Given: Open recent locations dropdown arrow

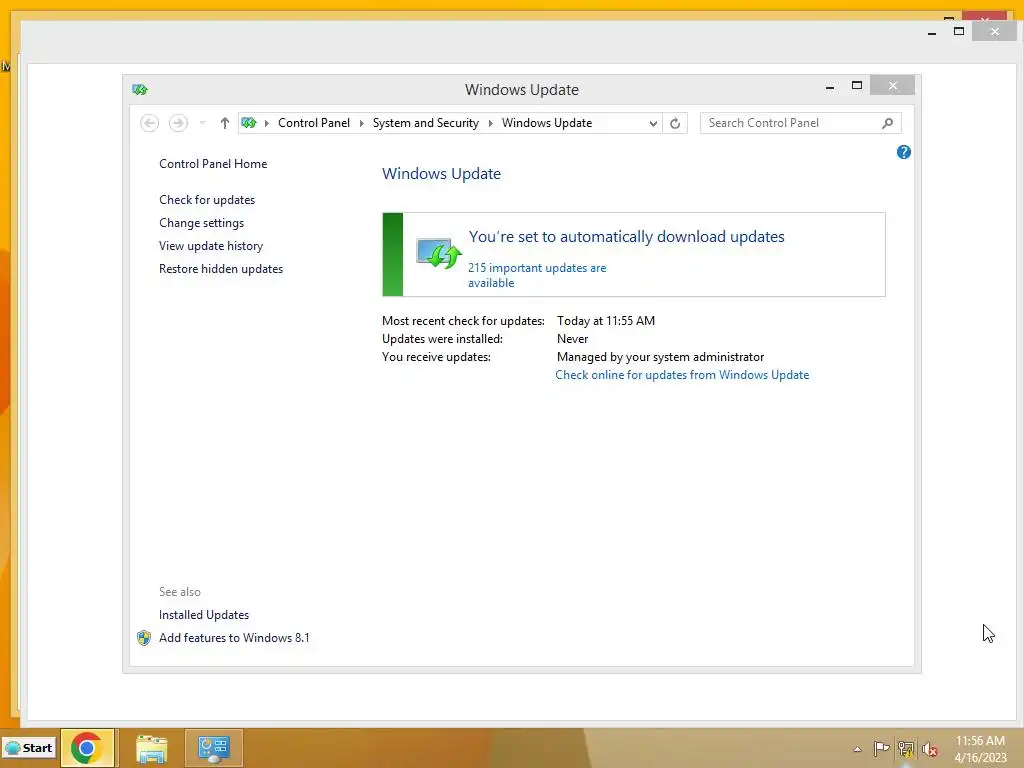Looking at the screenshot, I should 202,123.
